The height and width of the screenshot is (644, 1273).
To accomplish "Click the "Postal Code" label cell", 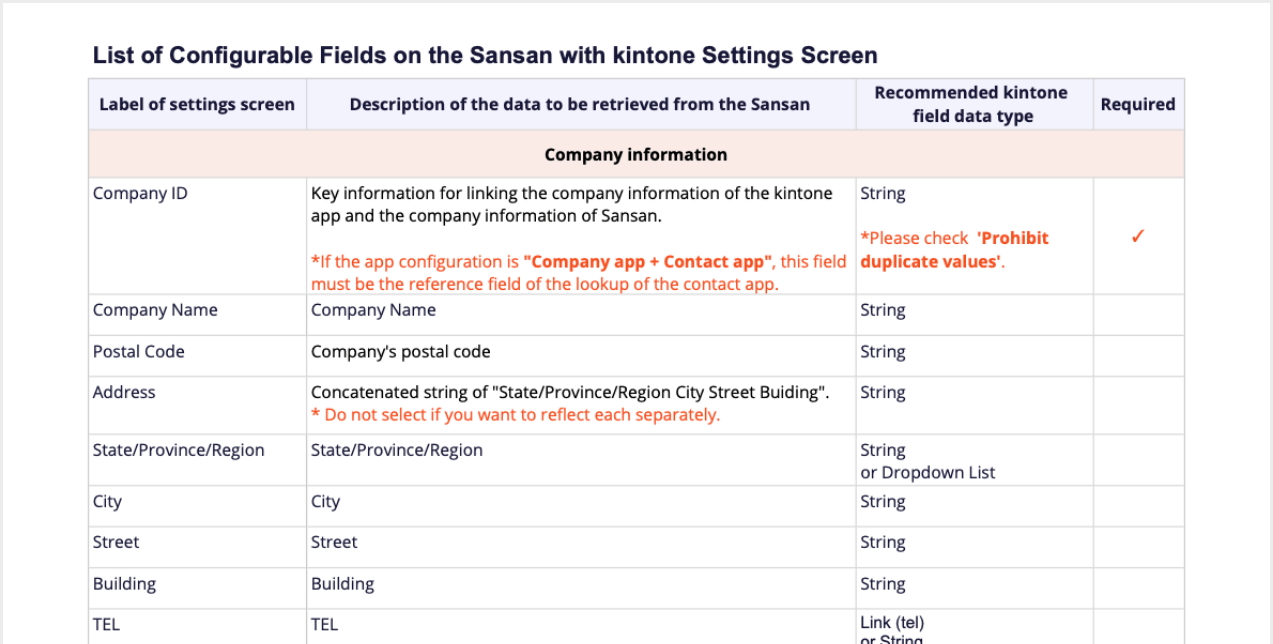I will coord(139,352).
